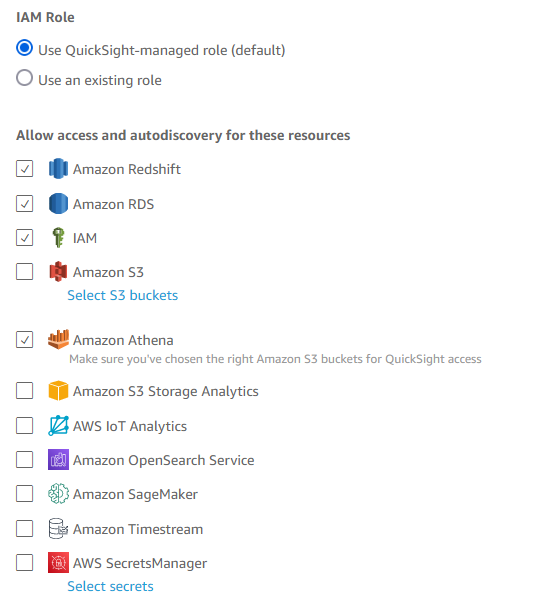Click the Amazon RDS service icon
The width and height of the screenshot is (557, 606).
58,203
